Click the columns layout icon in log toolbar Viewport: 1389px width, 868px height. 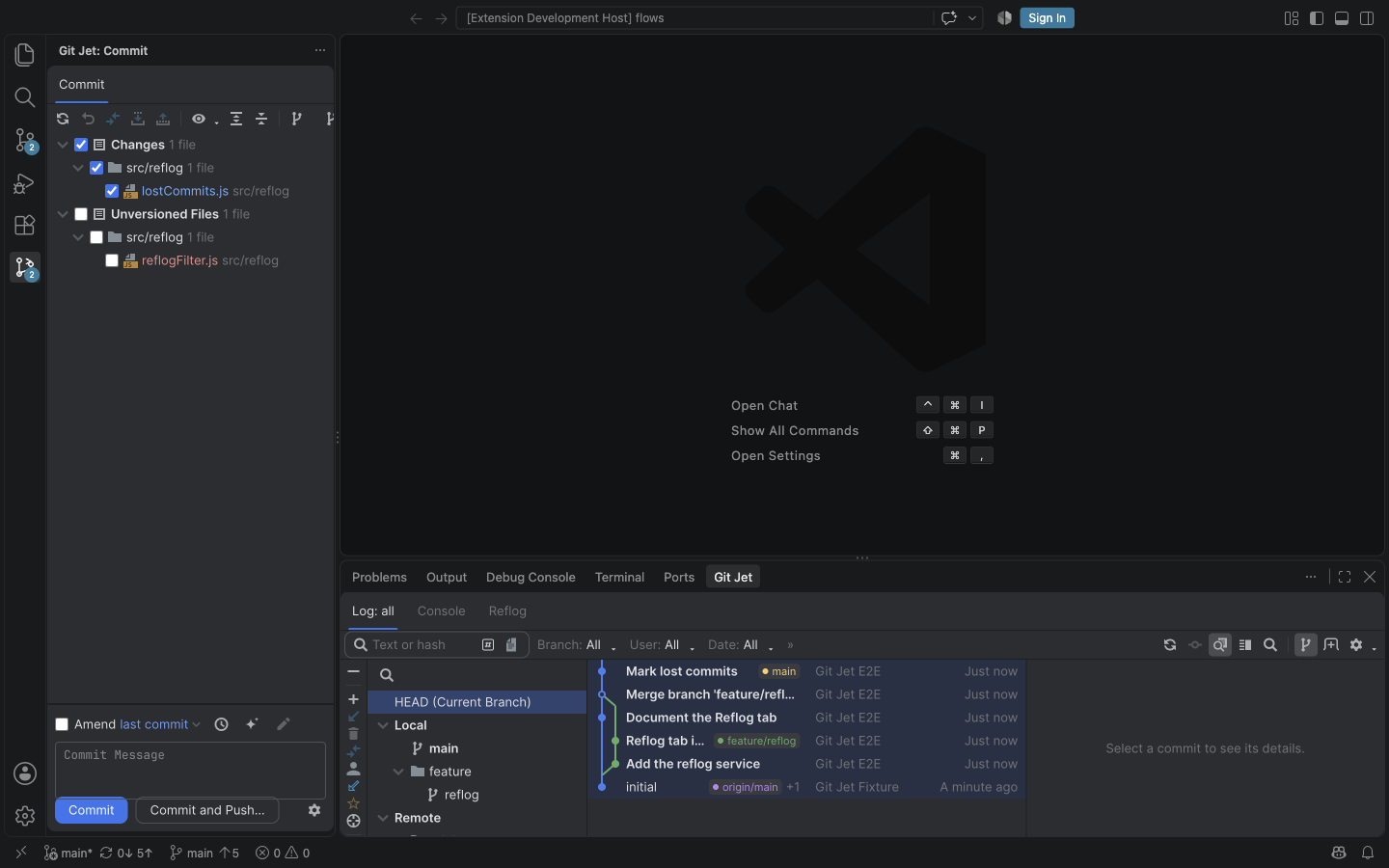tap(1245, 645)
